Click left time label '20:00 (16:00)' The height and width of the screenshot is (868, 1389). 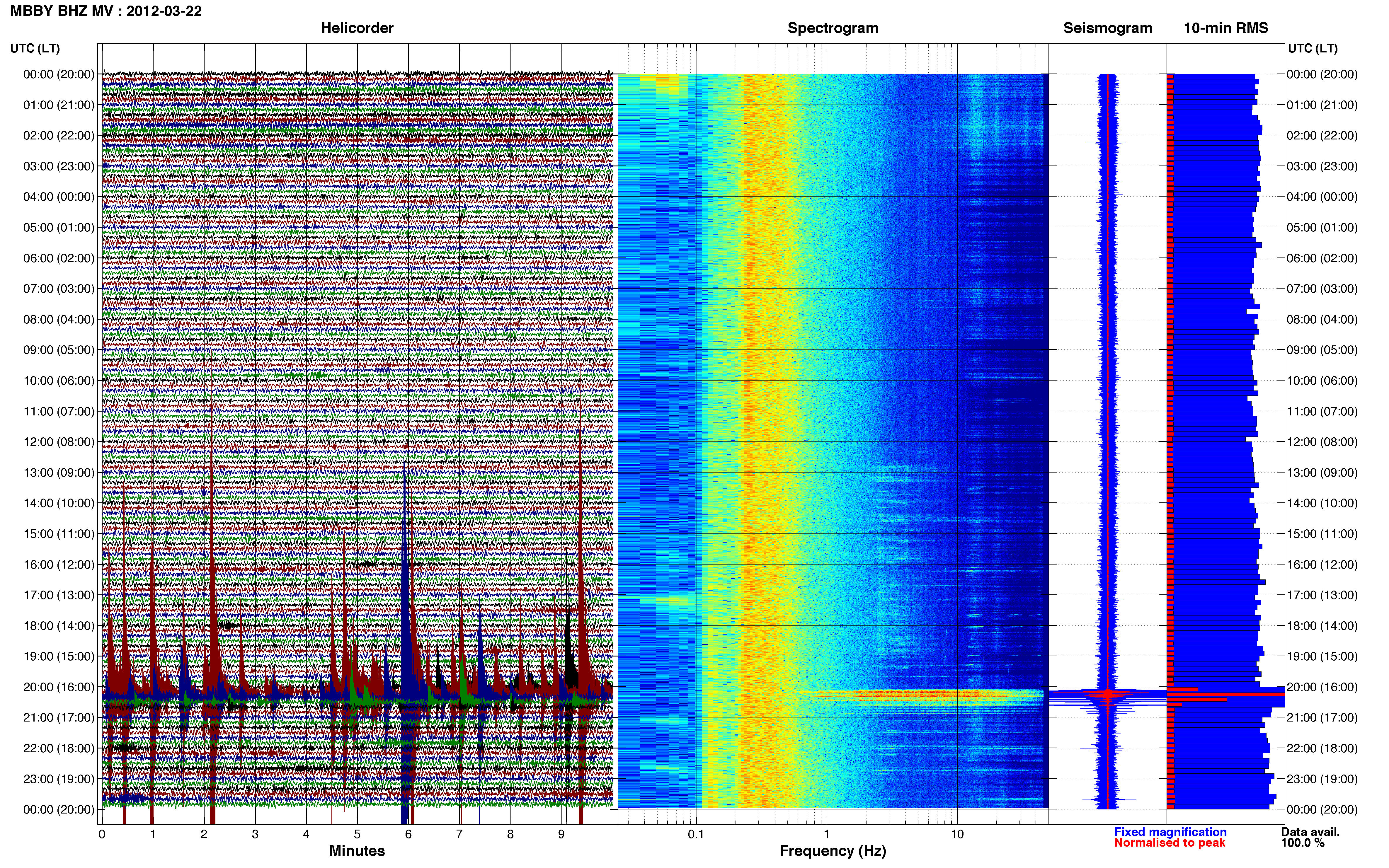(59, 687)
